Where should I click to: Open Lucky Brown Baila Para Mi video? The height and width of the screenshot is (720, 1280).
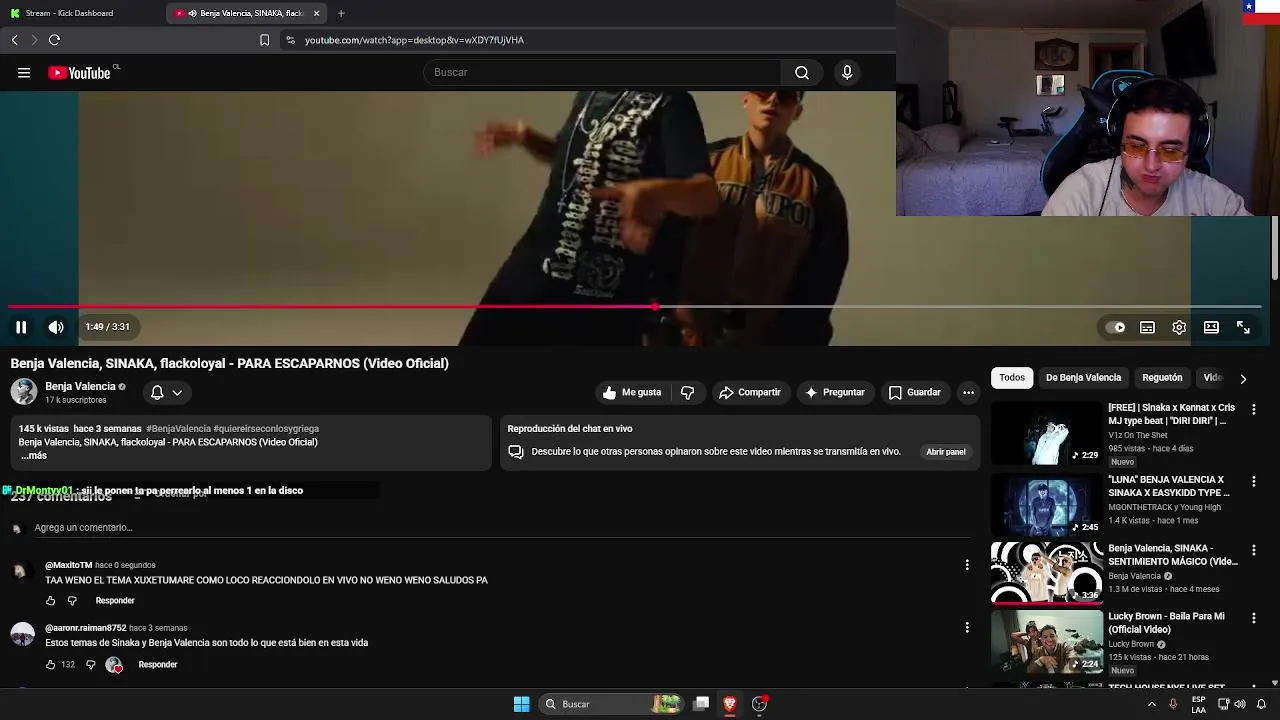coord(1047,642)
